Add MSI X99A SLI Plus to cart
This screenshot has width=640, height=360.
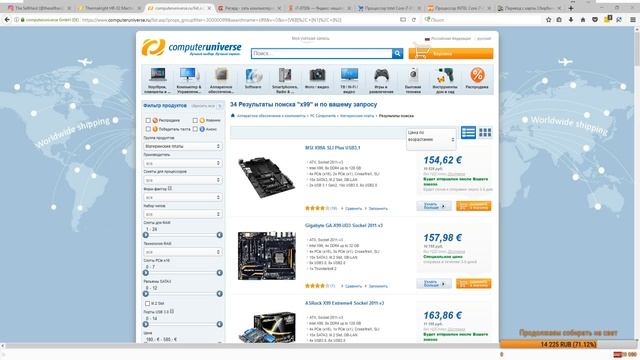[473, 206]
